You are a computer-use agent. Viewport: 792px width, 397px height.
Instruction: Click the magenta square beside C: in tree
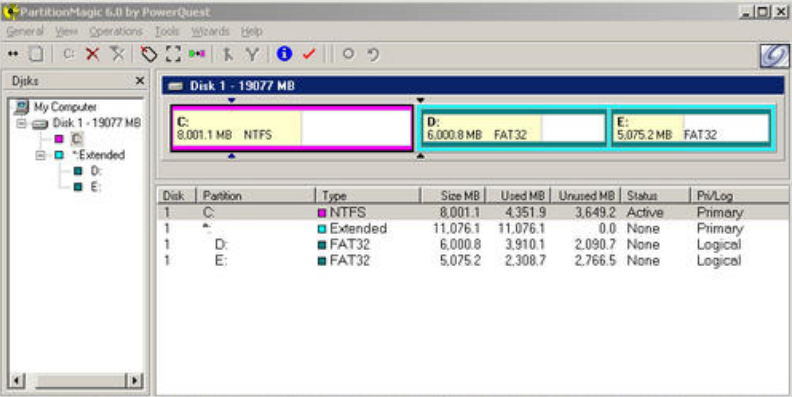59,138
